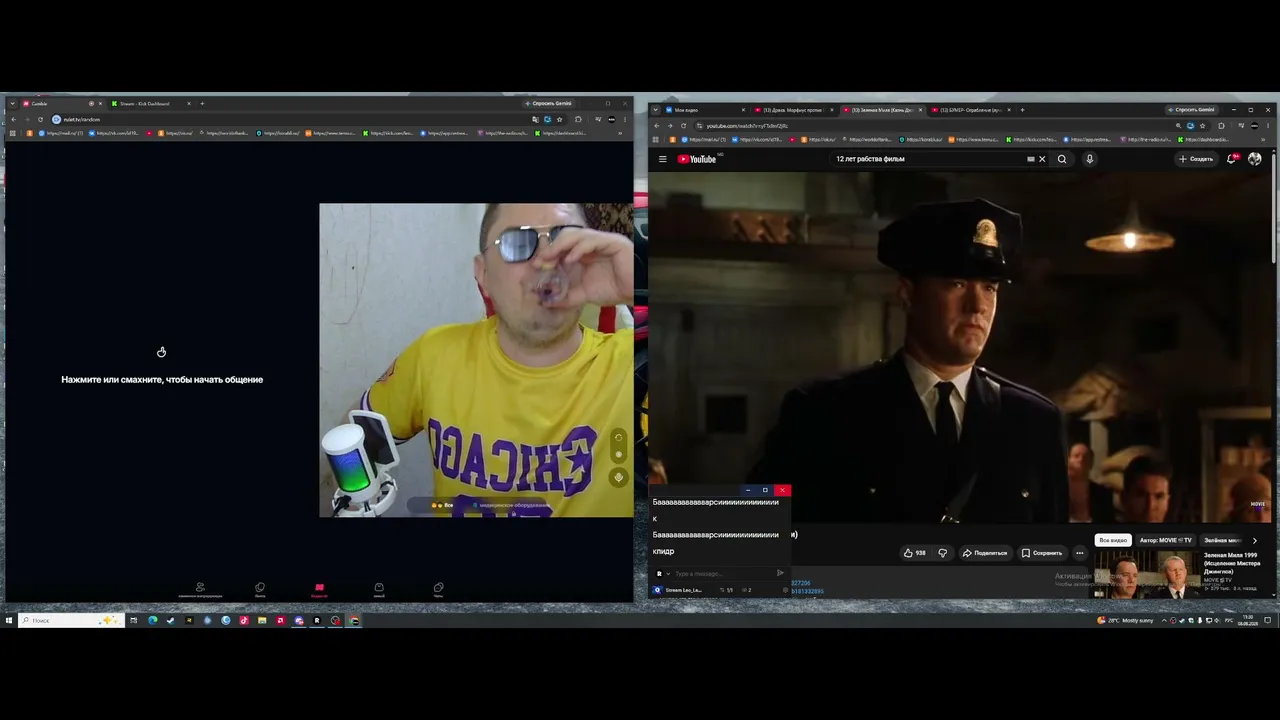Like the video with 938 likes
The image size is (1280, 720).
coord(914,553)
